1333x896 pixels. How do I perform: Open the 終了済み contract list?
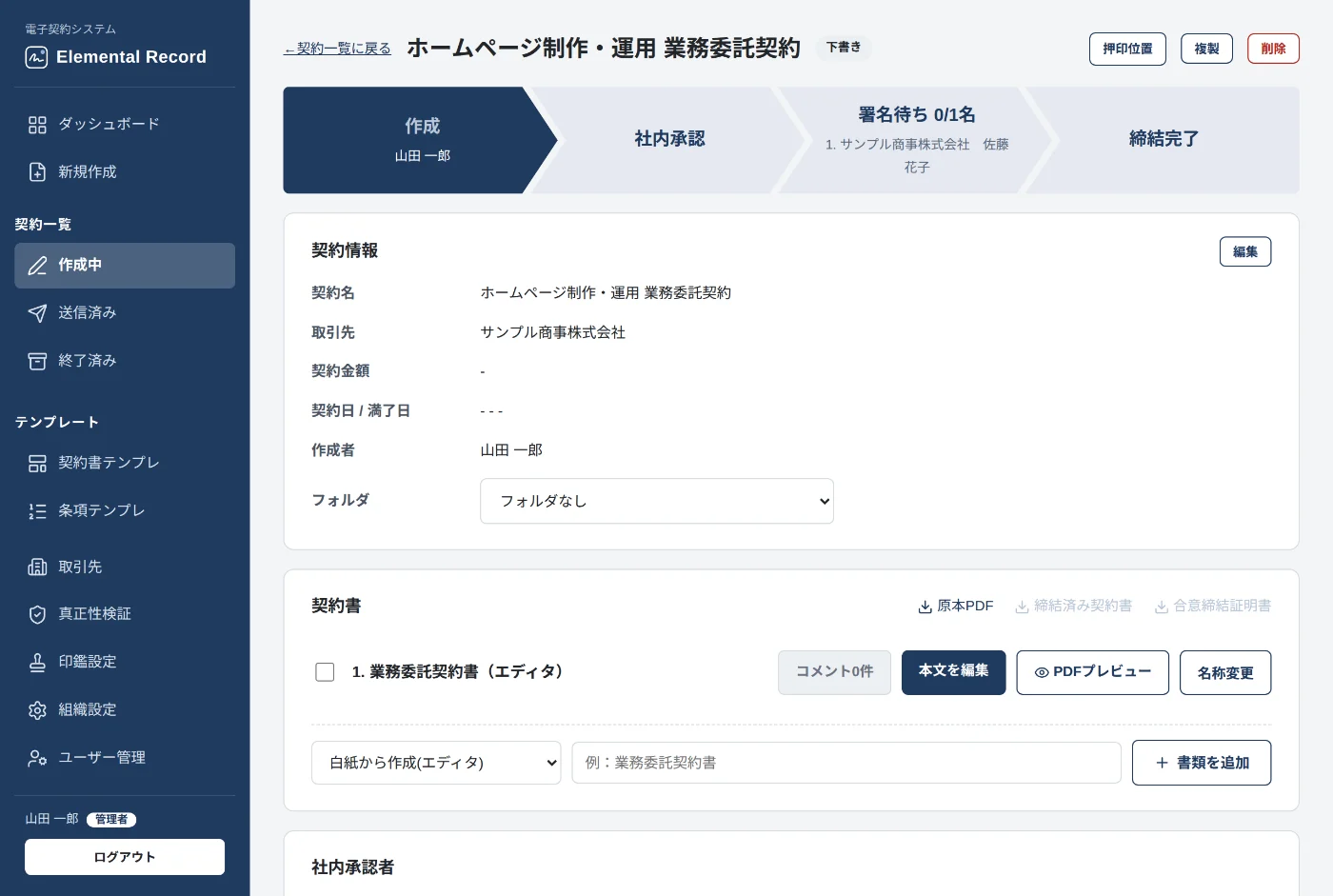[x=125, y=361]
